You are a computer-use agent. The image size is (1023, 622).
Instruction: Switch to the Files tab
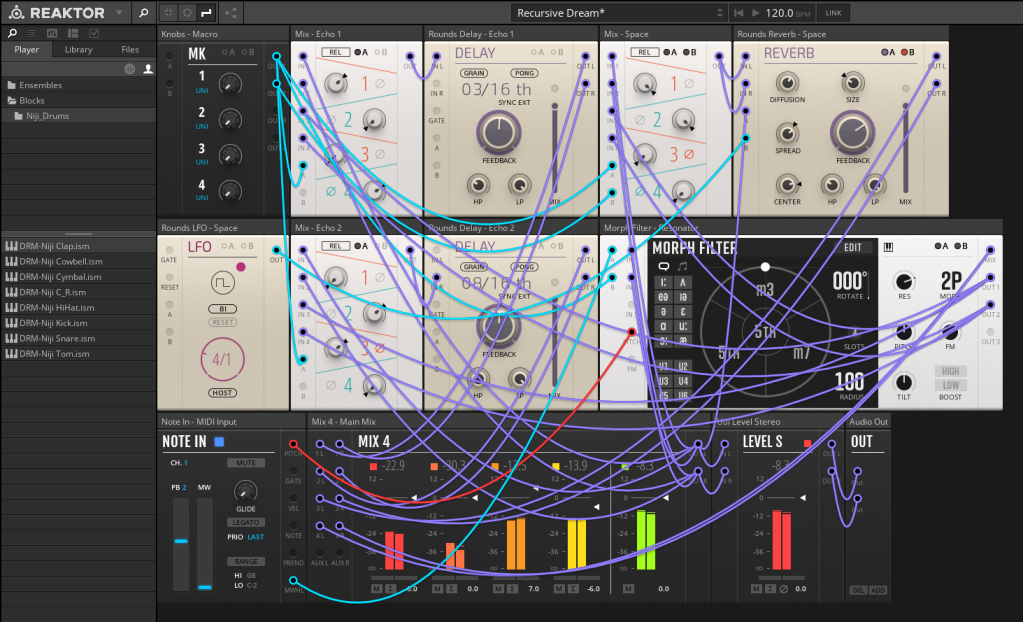[130, 49]
